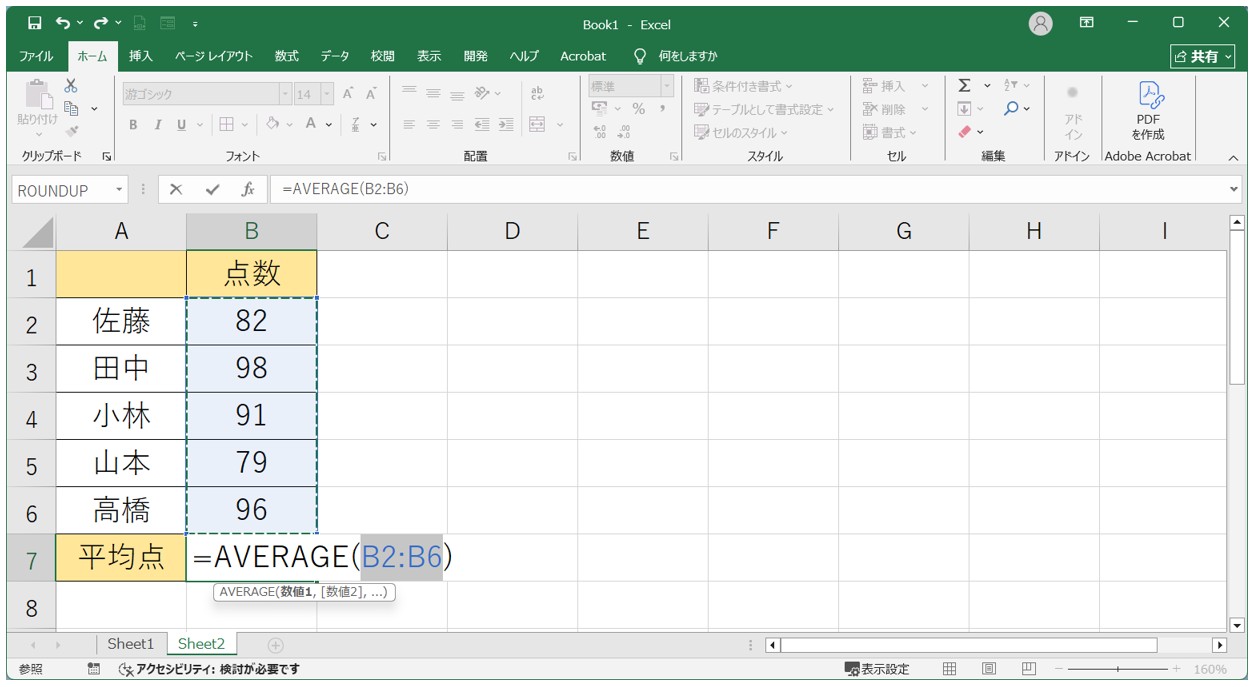1254x687 pixels.
Task: Switch to Normal view in status bar
Action: pos(950,669)
